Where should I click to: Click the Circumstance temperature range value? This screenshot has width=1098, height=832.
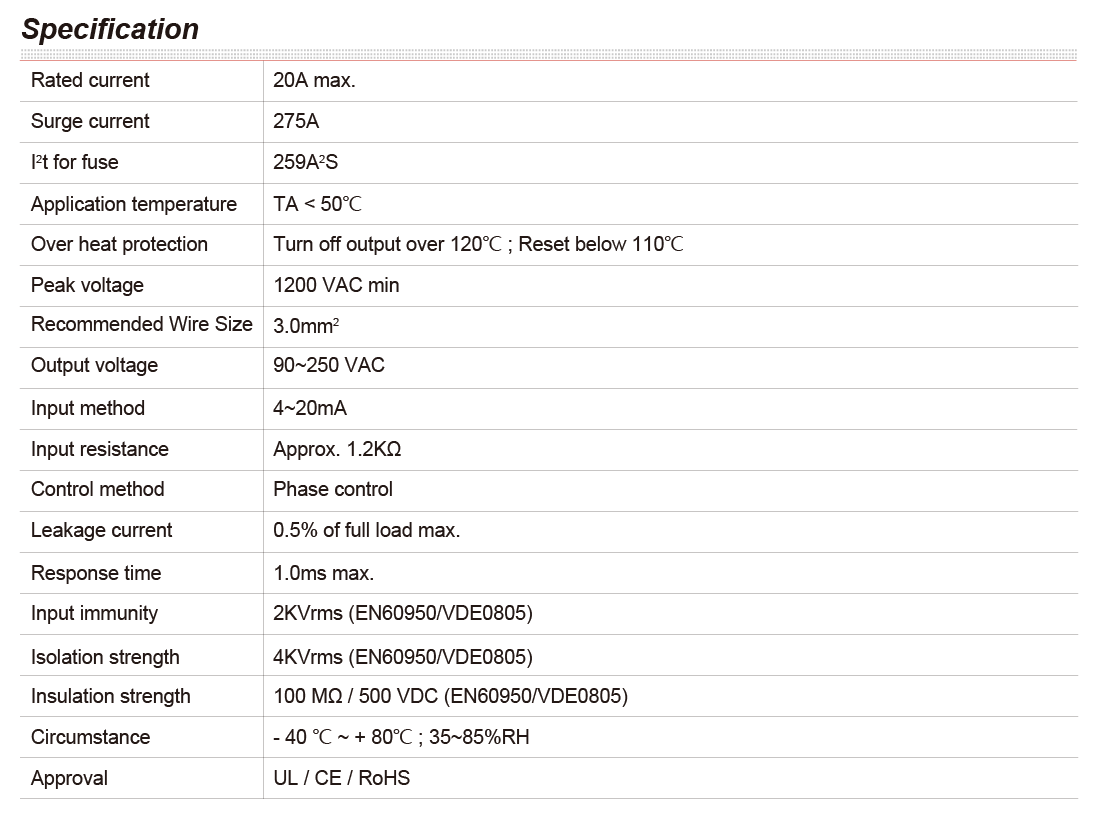pyautogui.click(x=401, y=737)
